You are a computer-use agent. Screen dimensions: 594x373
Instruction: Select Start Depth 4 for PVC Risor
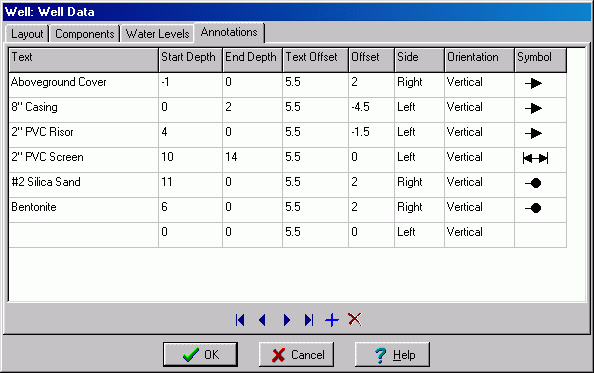point(190,135)
